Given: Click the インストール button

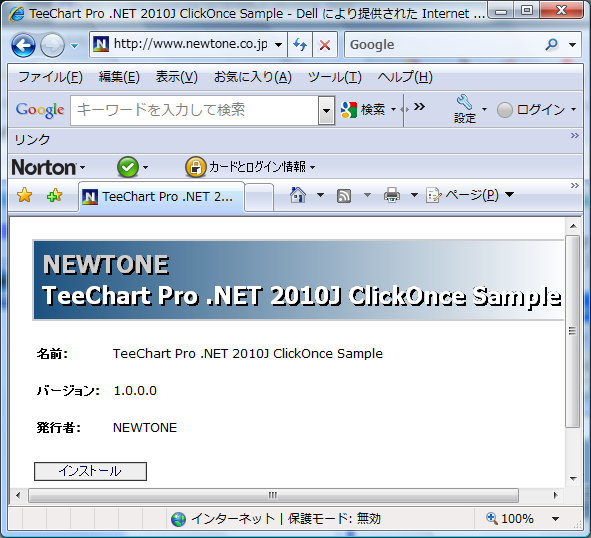Looking at the screenshot, I should [90, 471].
